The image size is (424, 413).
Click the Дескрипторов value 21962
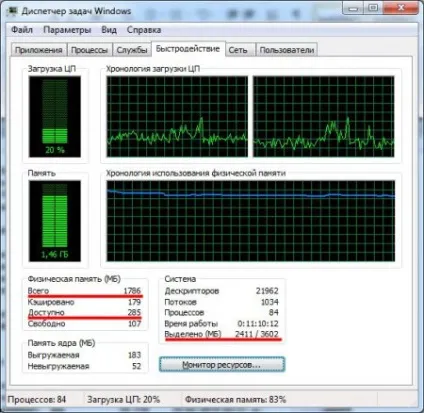pos(267,291)
